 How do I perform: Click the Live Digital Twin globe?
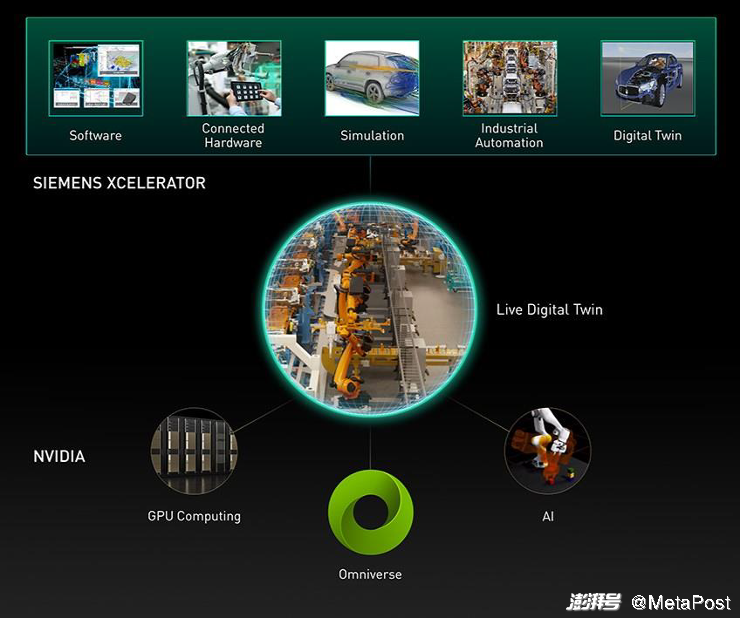[370, 310]
